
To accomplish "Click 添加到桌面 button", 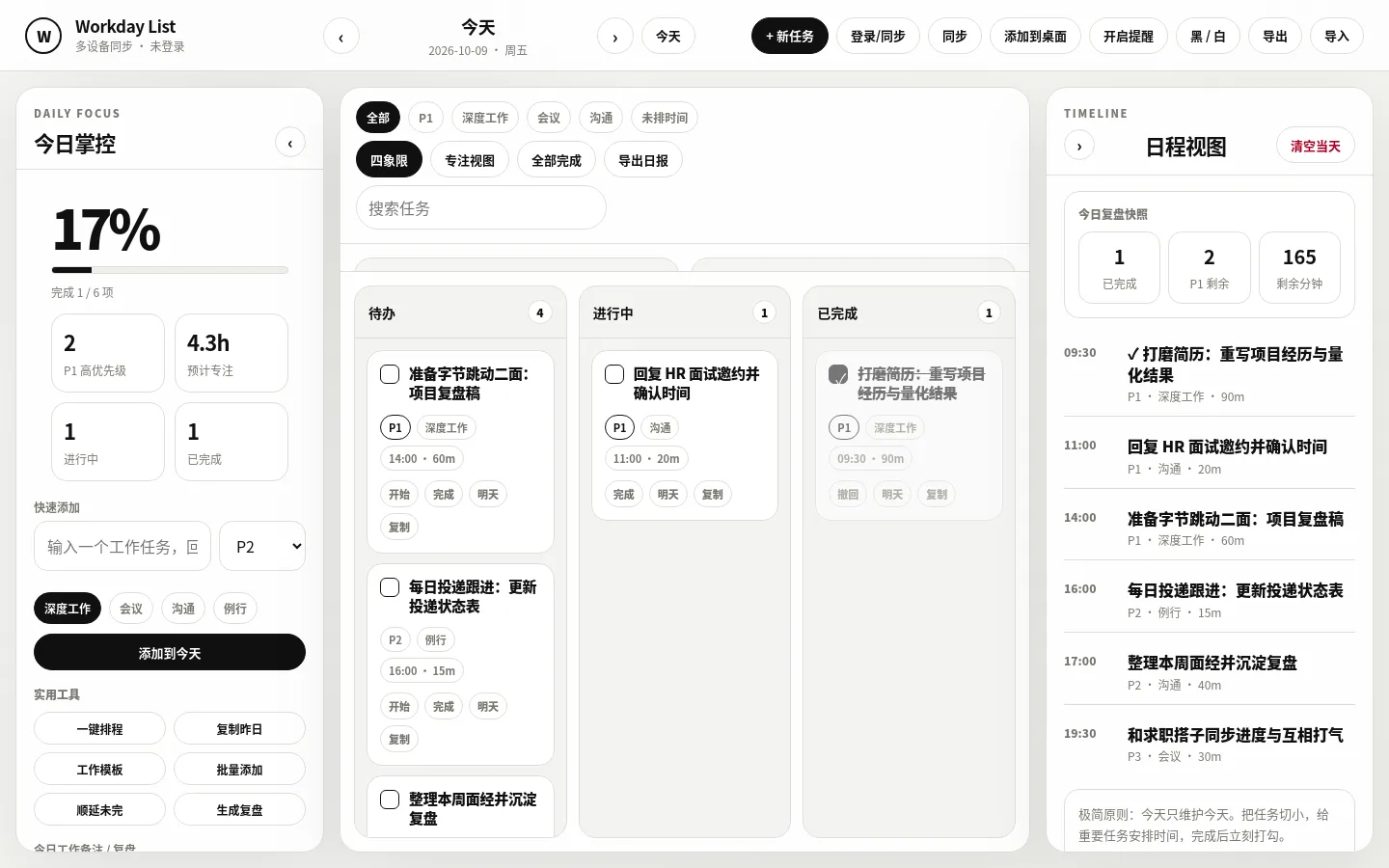I will coord(1036,37).
